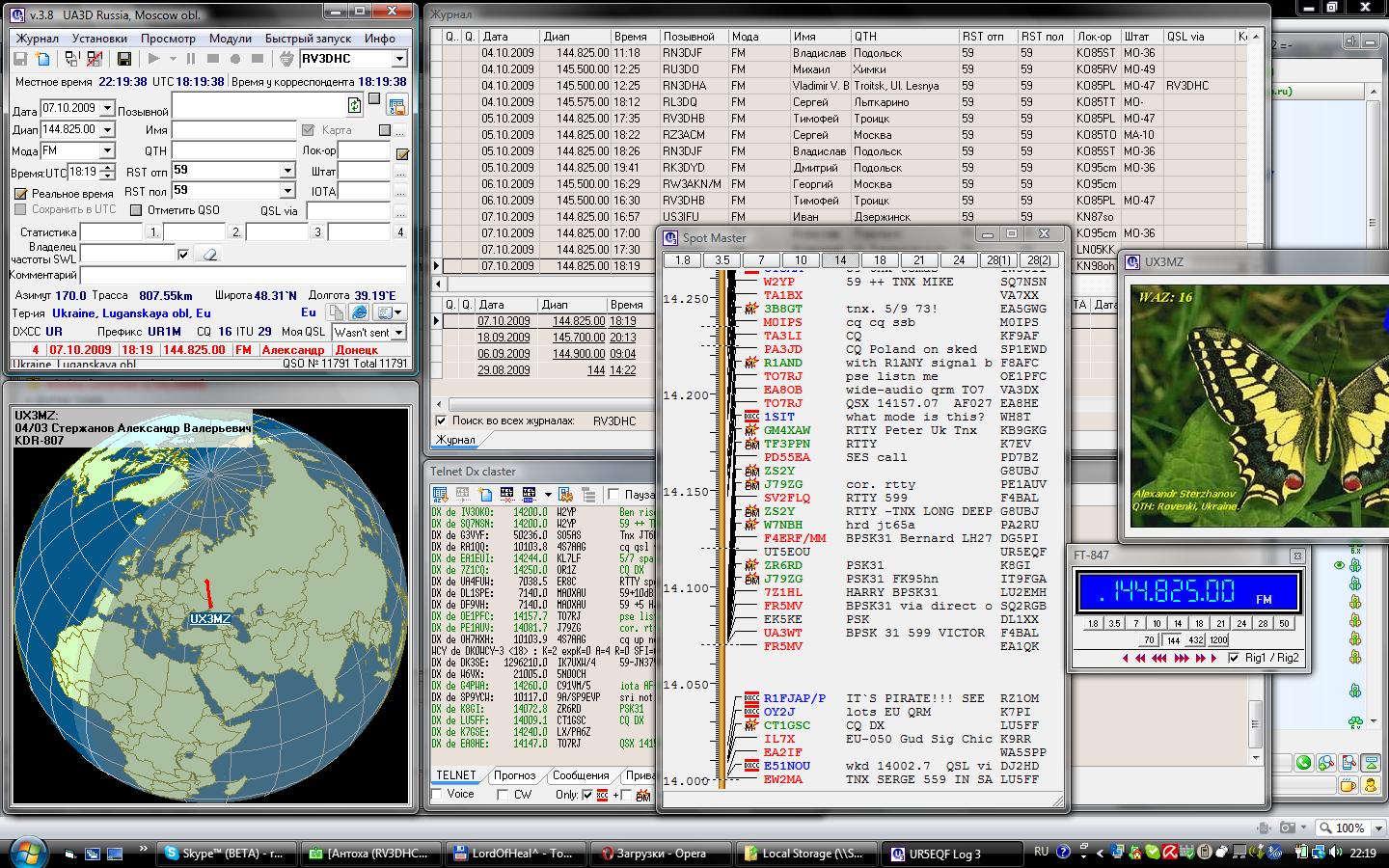
Task: Toggle Поиск во всех журналах checkbox
Action: point(441,420)
